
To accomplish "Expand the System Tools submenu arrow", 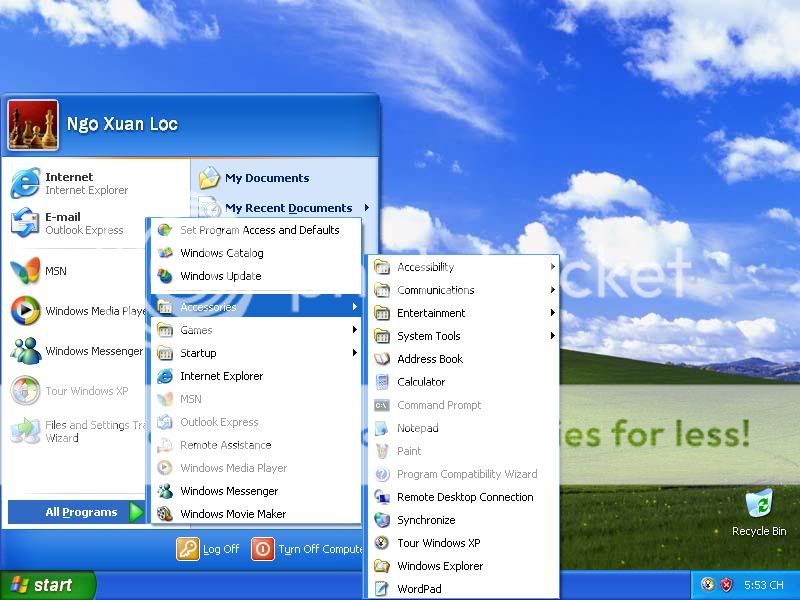I will (x=553, y=336).
